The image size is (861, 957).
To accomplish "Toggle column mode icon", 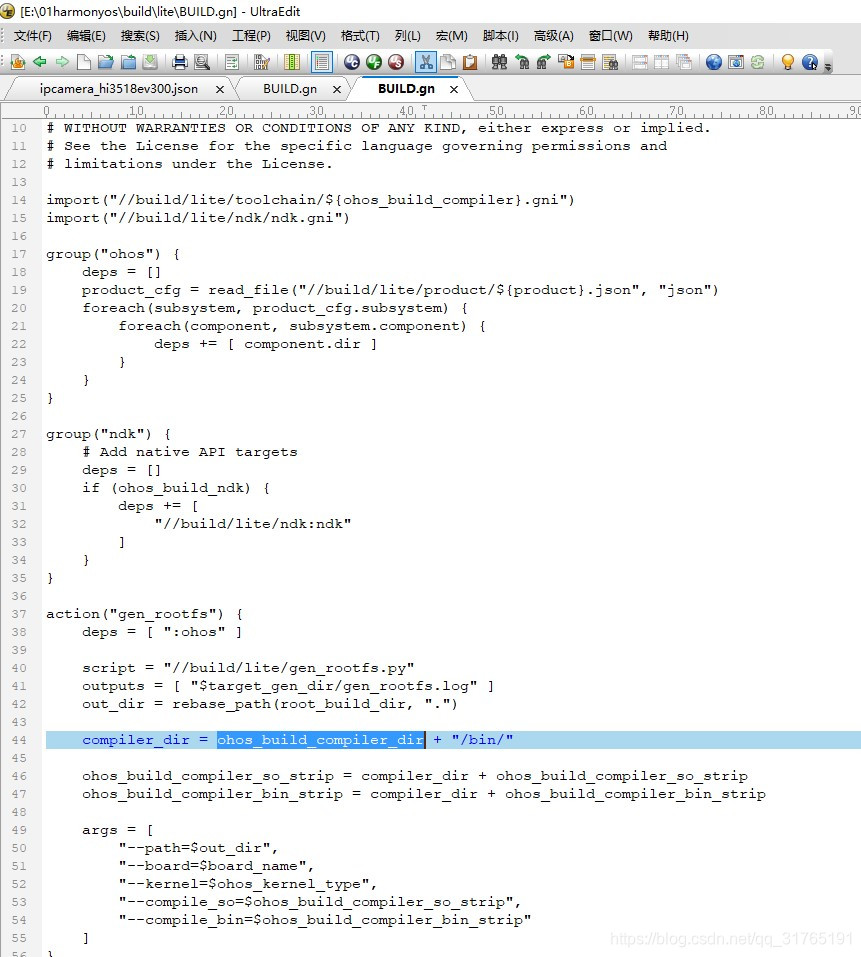I will (292, 62).
